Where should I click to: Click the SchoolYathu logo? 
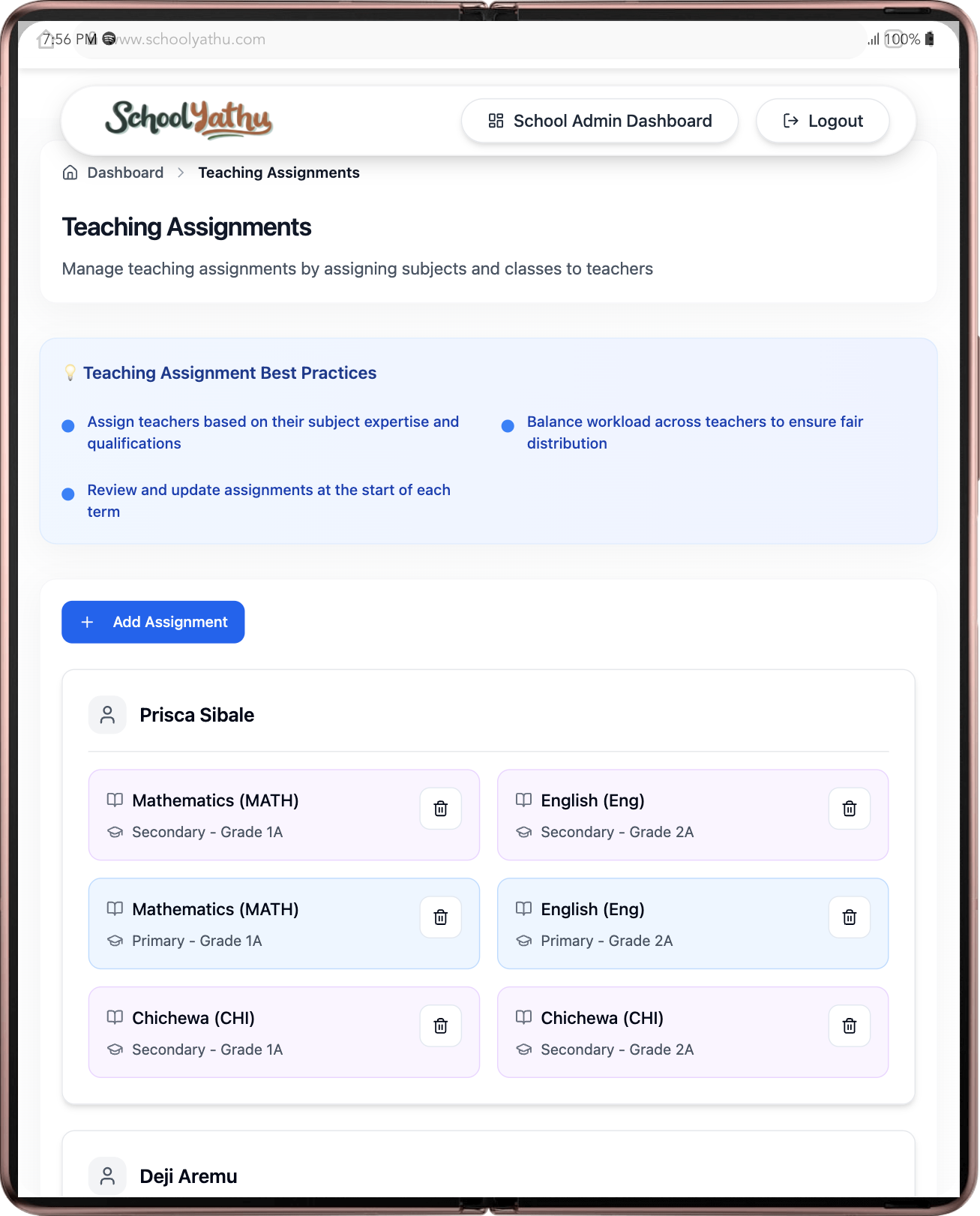click(189, 120)
